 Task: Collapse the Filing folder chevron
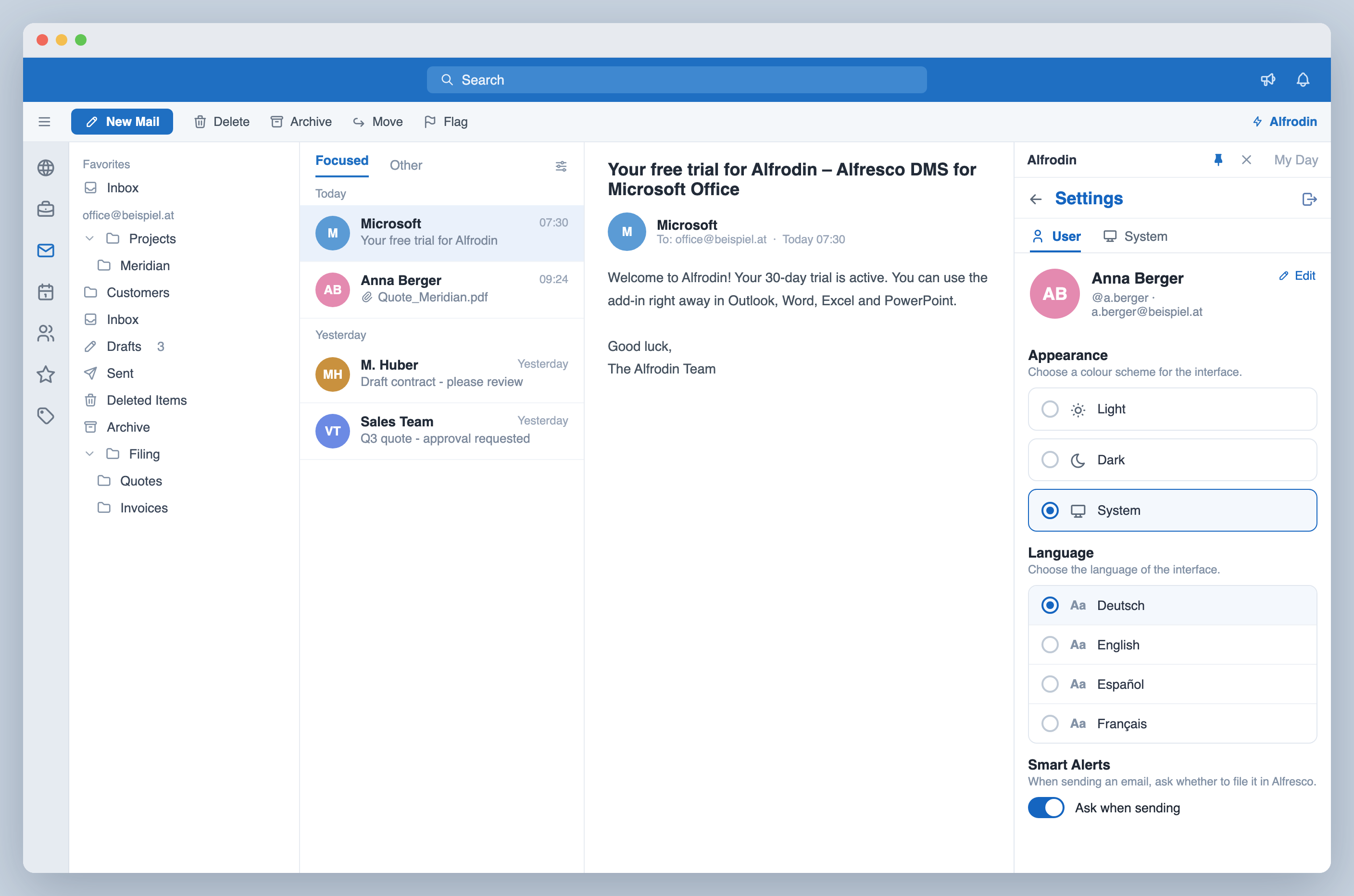tap(89, 454)
